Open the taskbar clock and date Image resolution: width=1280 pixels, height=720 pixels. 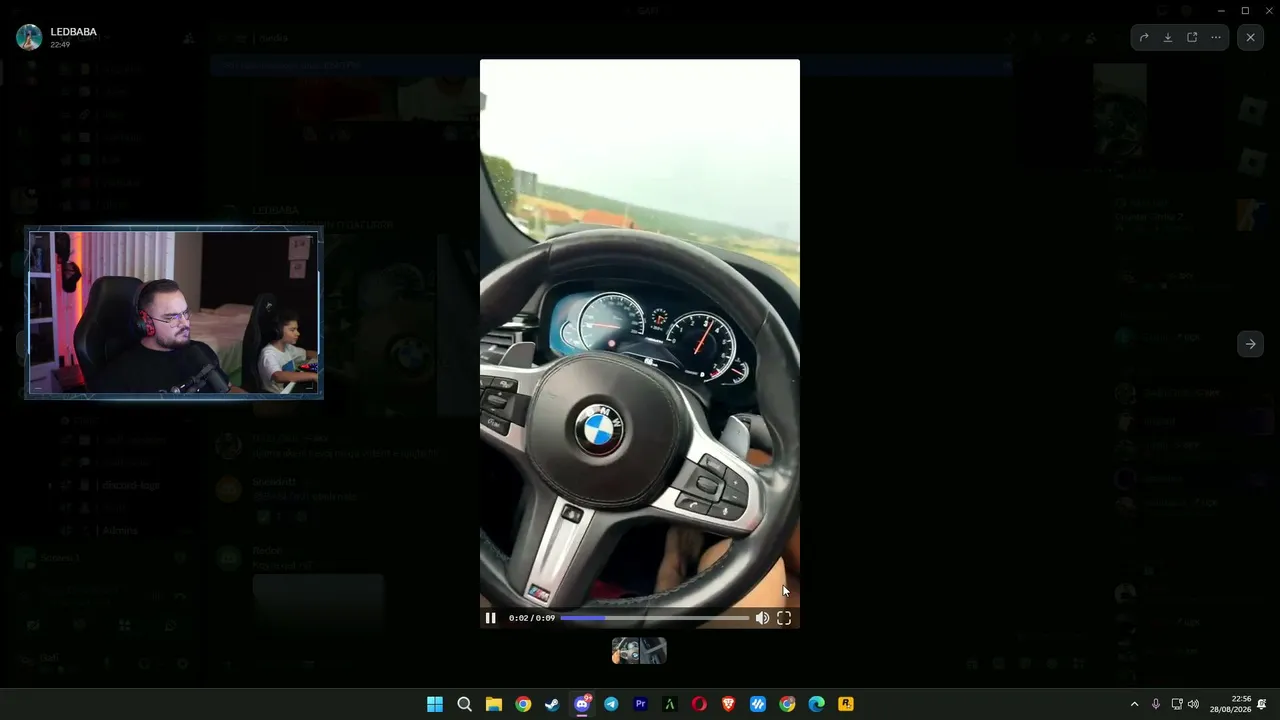tap(1231, 704)
